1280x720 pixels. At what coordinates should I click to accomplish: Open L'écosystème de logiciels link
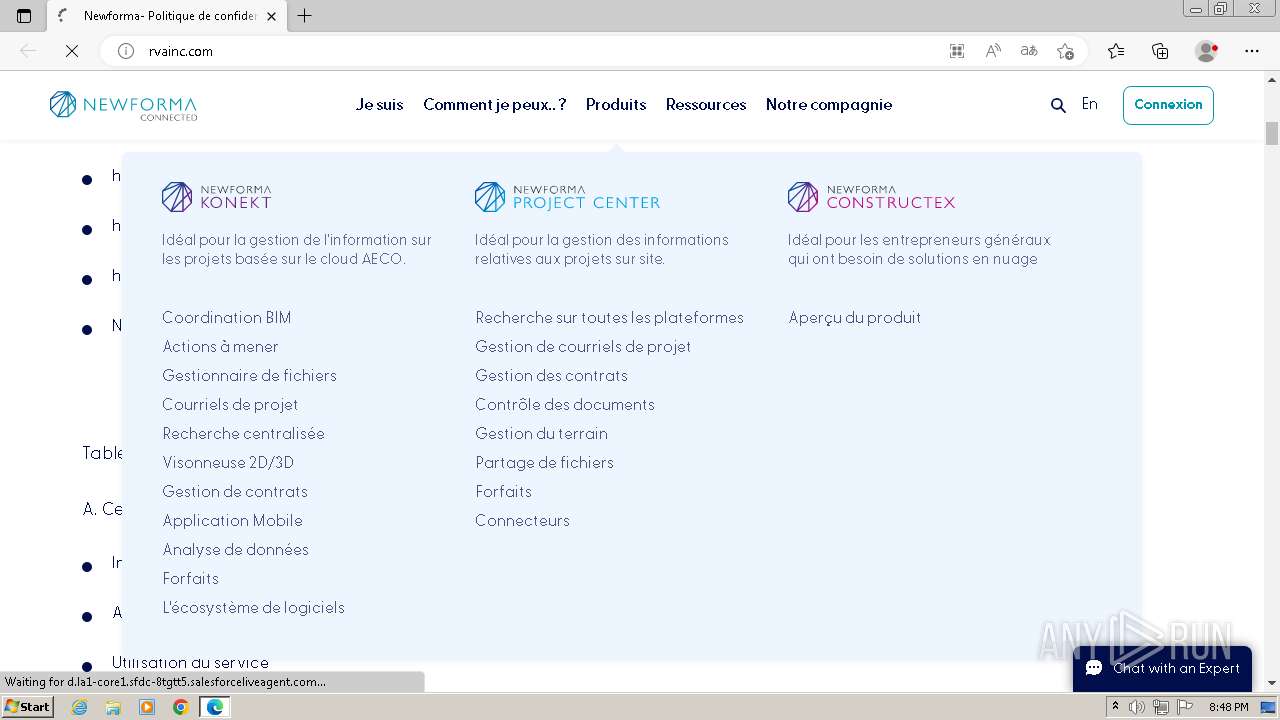coord(254,607)
